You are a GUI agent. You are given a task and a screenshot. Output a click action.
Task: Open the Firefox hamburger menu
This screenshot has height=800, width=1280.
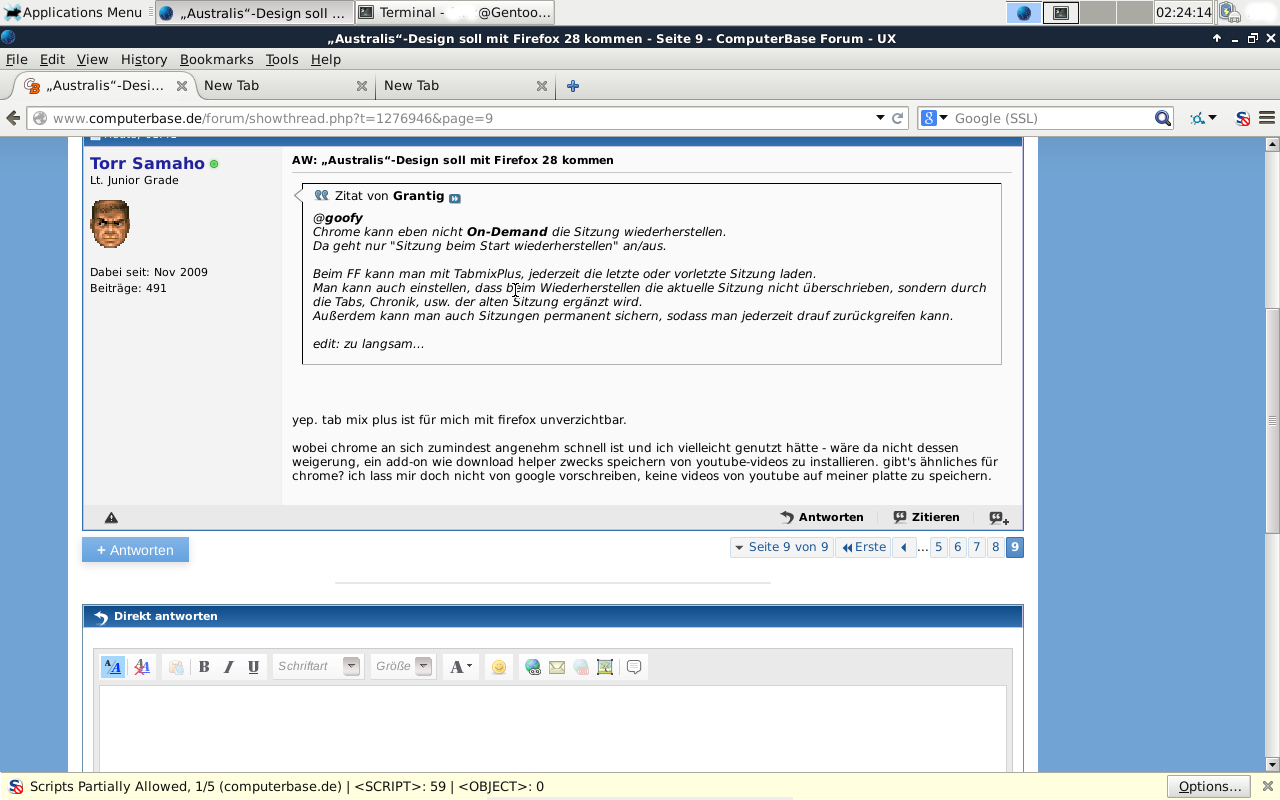[1267, 118]
